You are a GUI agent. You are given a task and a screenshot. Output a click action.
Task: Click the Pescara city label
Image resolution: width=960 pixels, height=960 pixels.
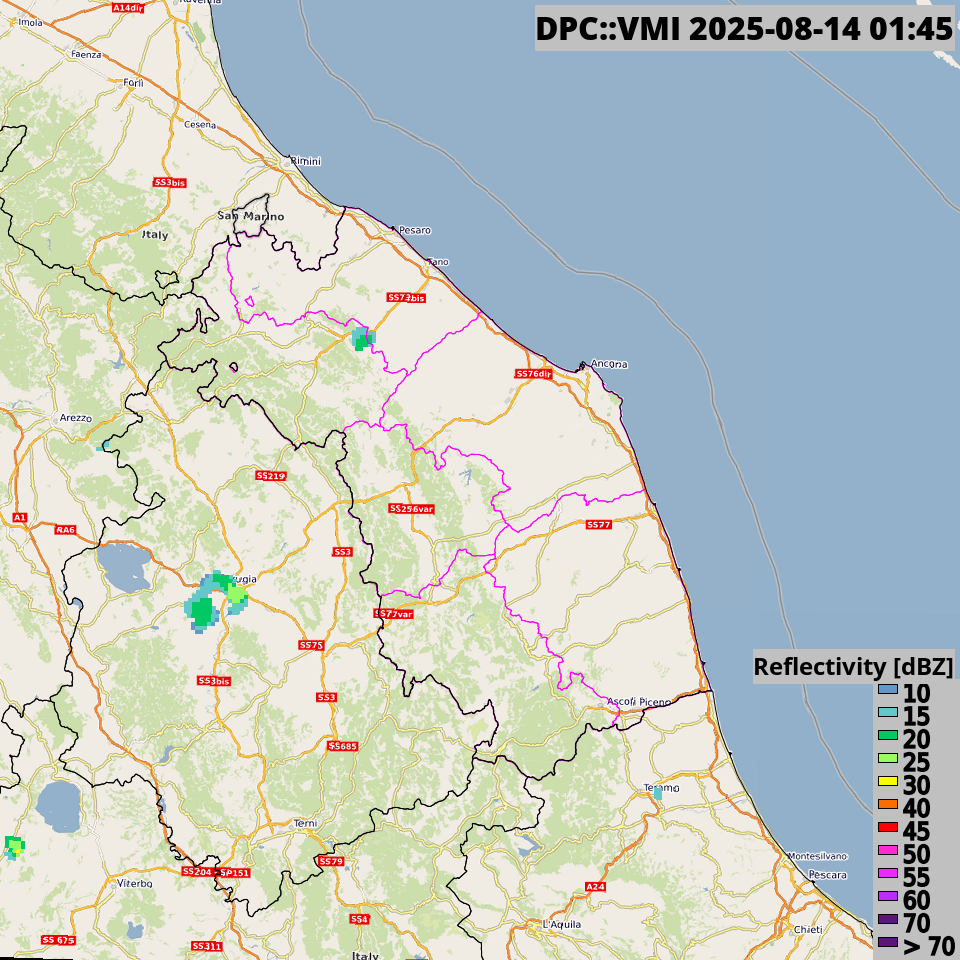tap(828, 875)
